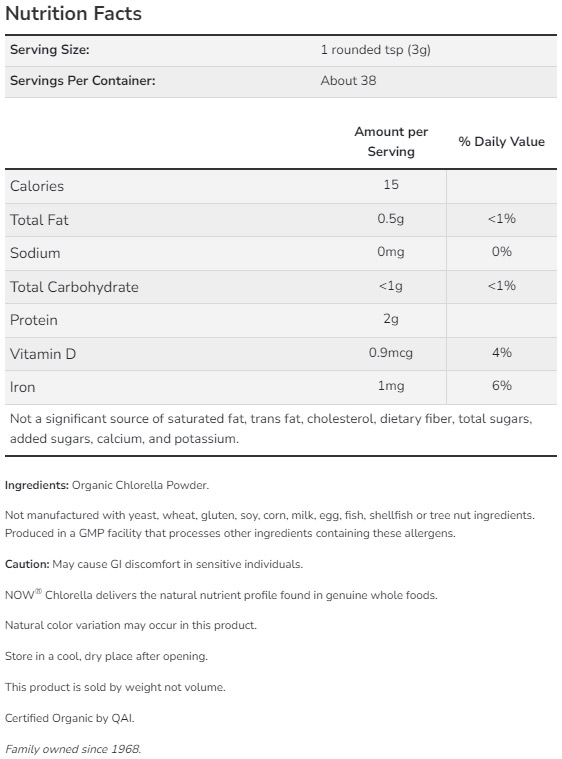This screenshot has width=562, height=759.
Task: Select the Store in a cool, dry place line
Action: click(106, 656)
